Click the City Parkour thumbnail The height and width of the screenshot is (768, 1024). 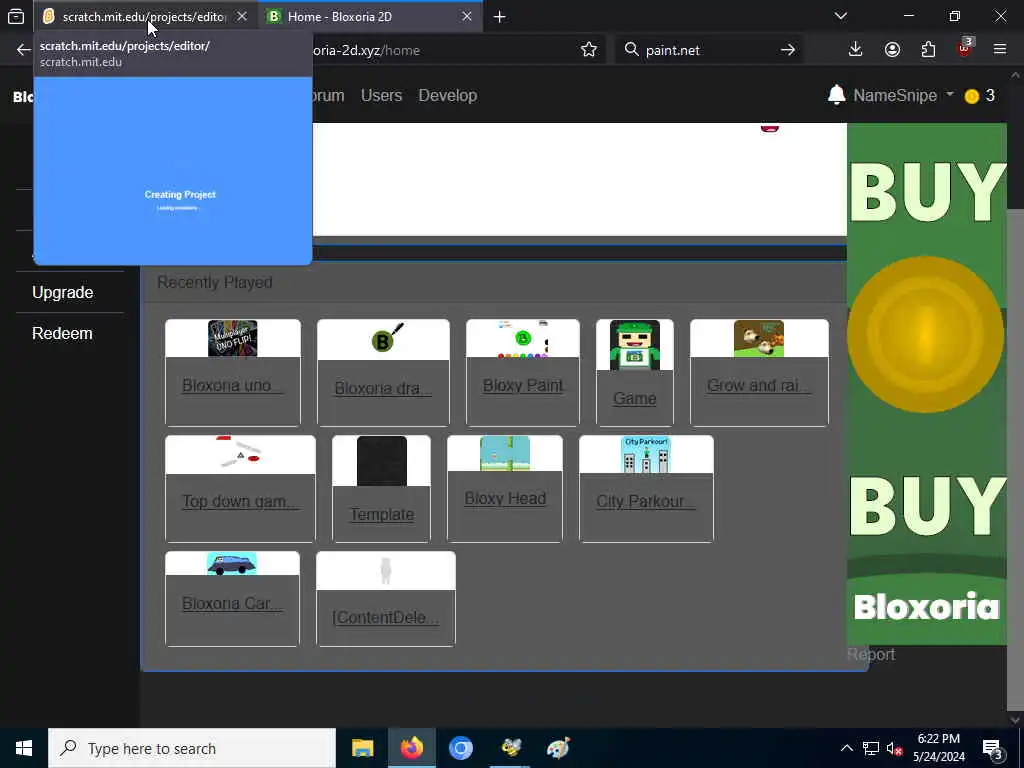(x=646, y=455)
